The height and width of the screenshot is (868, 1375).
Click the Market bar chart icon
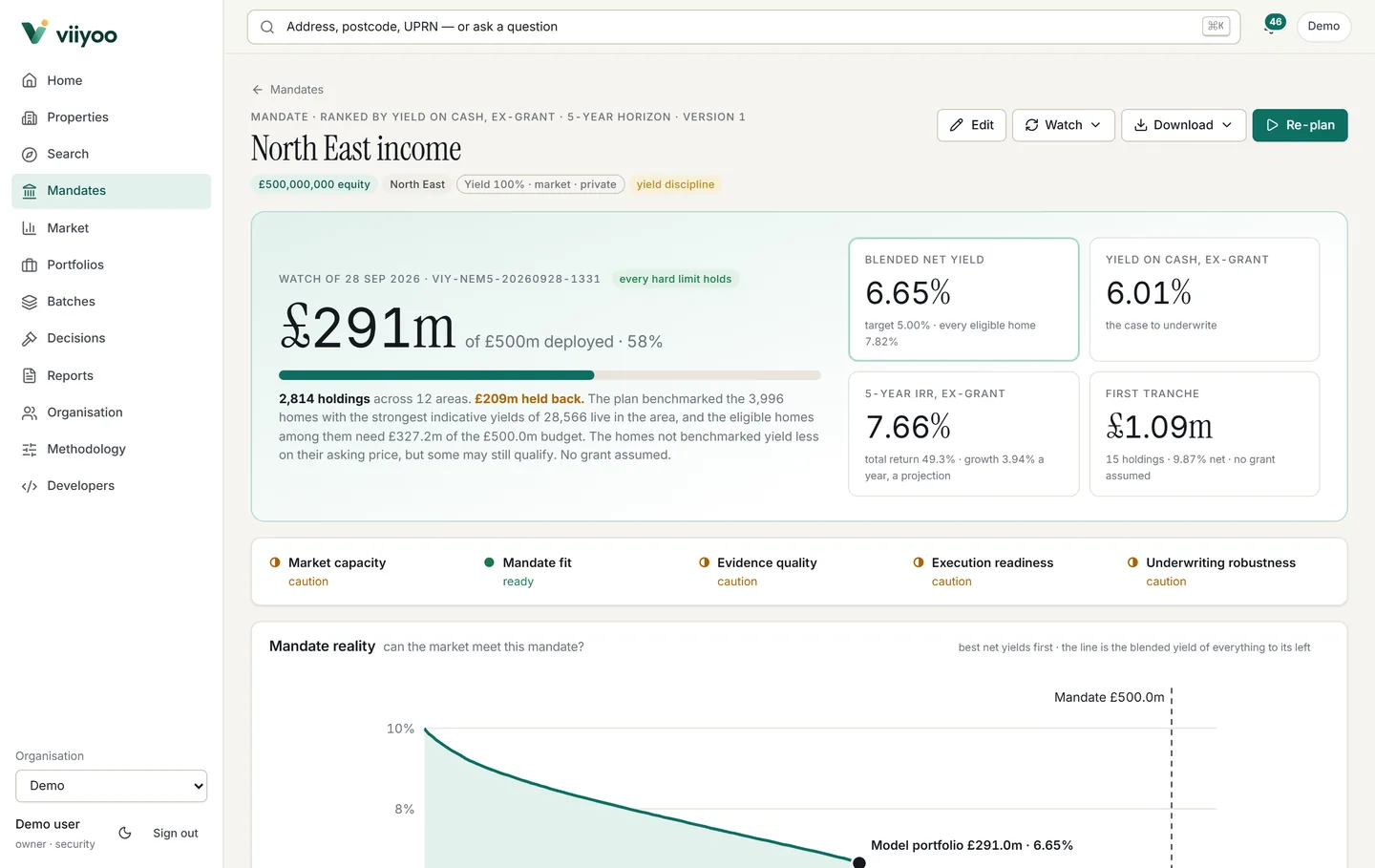pyautogui.click(x=30, y=228)
